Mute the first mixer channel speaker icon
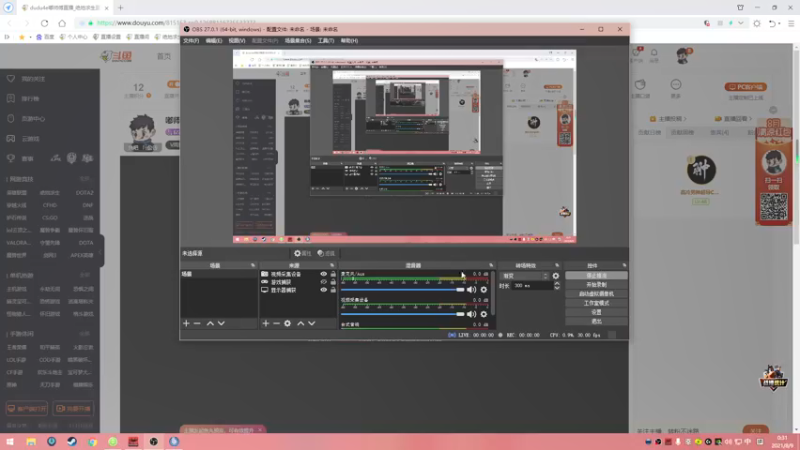 471,290
